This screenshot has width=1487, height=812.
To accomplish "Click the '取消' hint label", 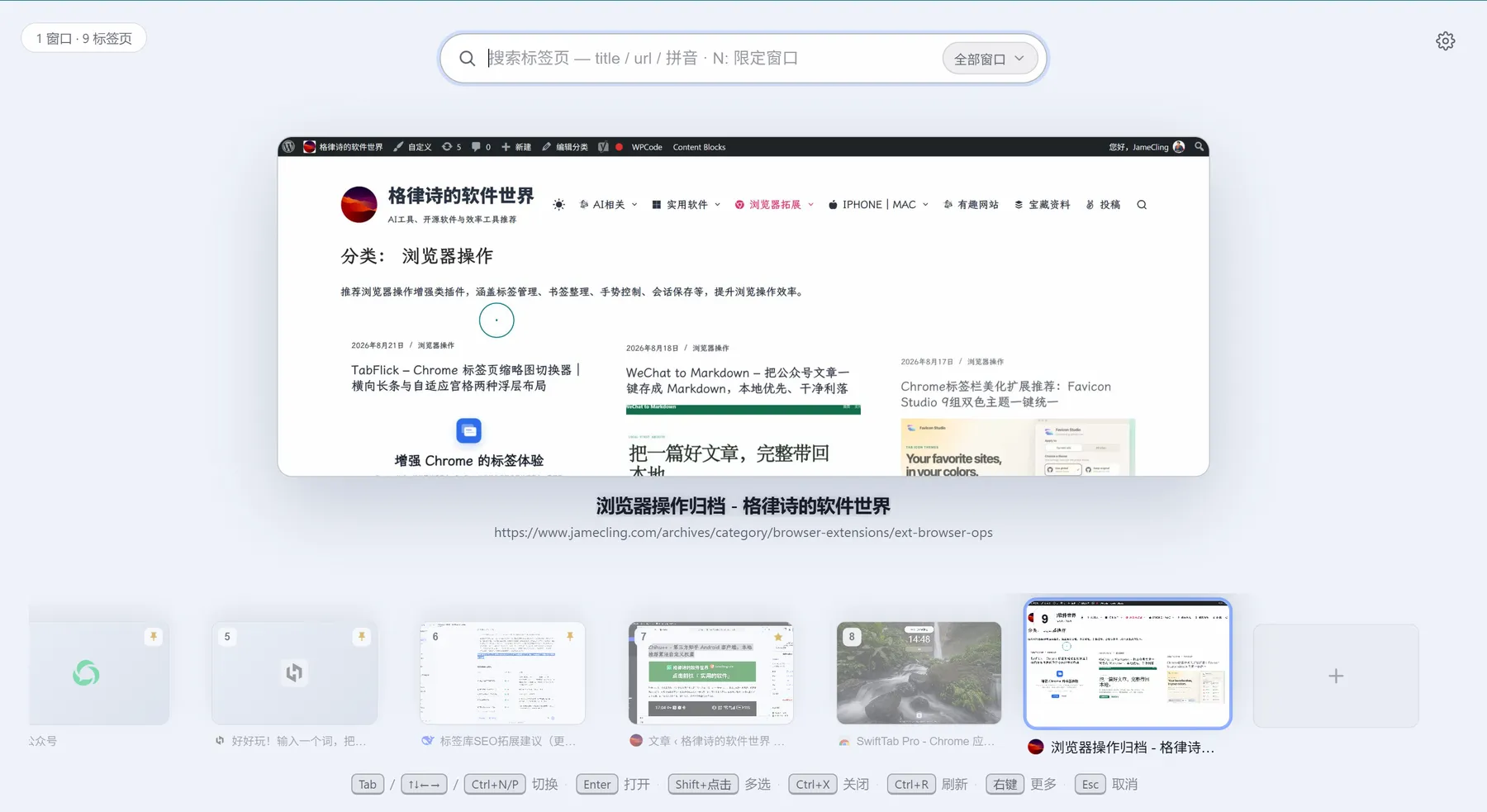I will pos(1124,785).
